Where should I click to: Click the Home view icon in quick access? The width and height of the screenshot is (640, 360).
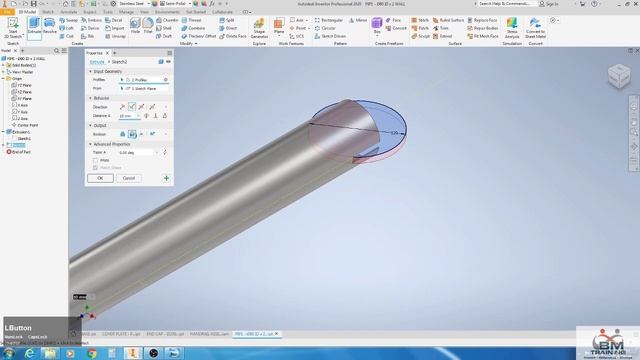click(x=65, y=4)
